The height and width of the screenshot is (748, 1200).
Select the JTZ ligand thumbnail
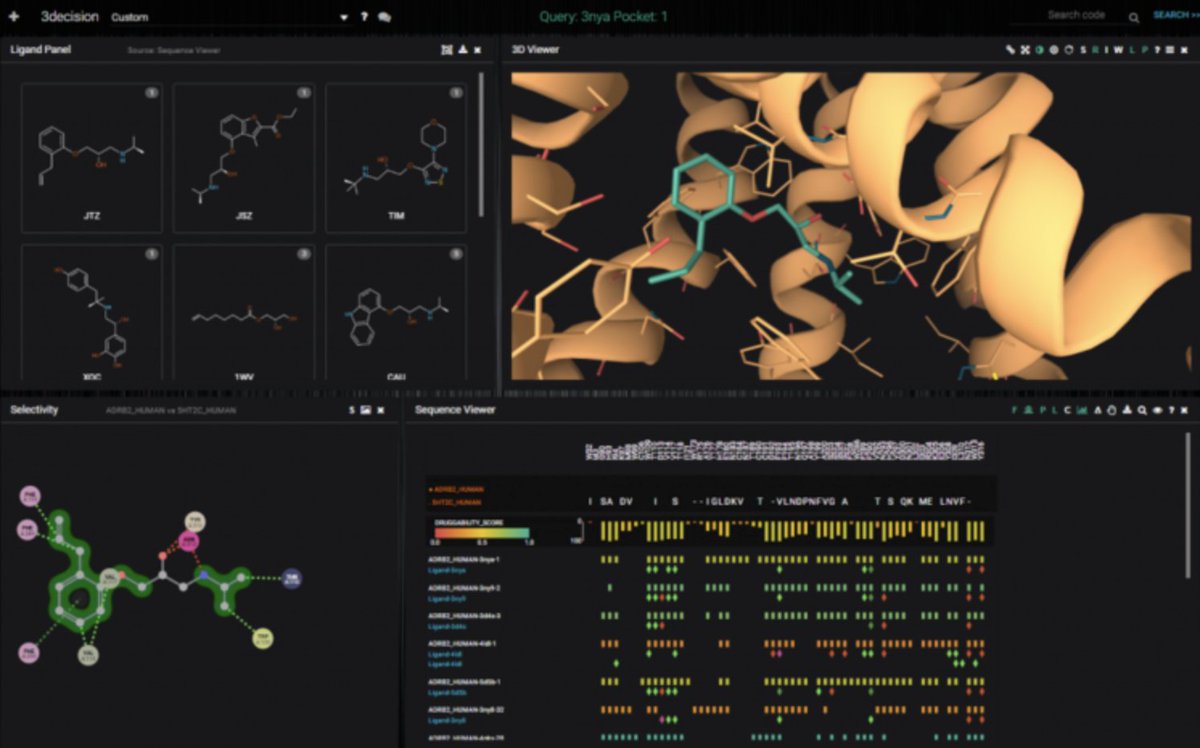click(91, 158)
